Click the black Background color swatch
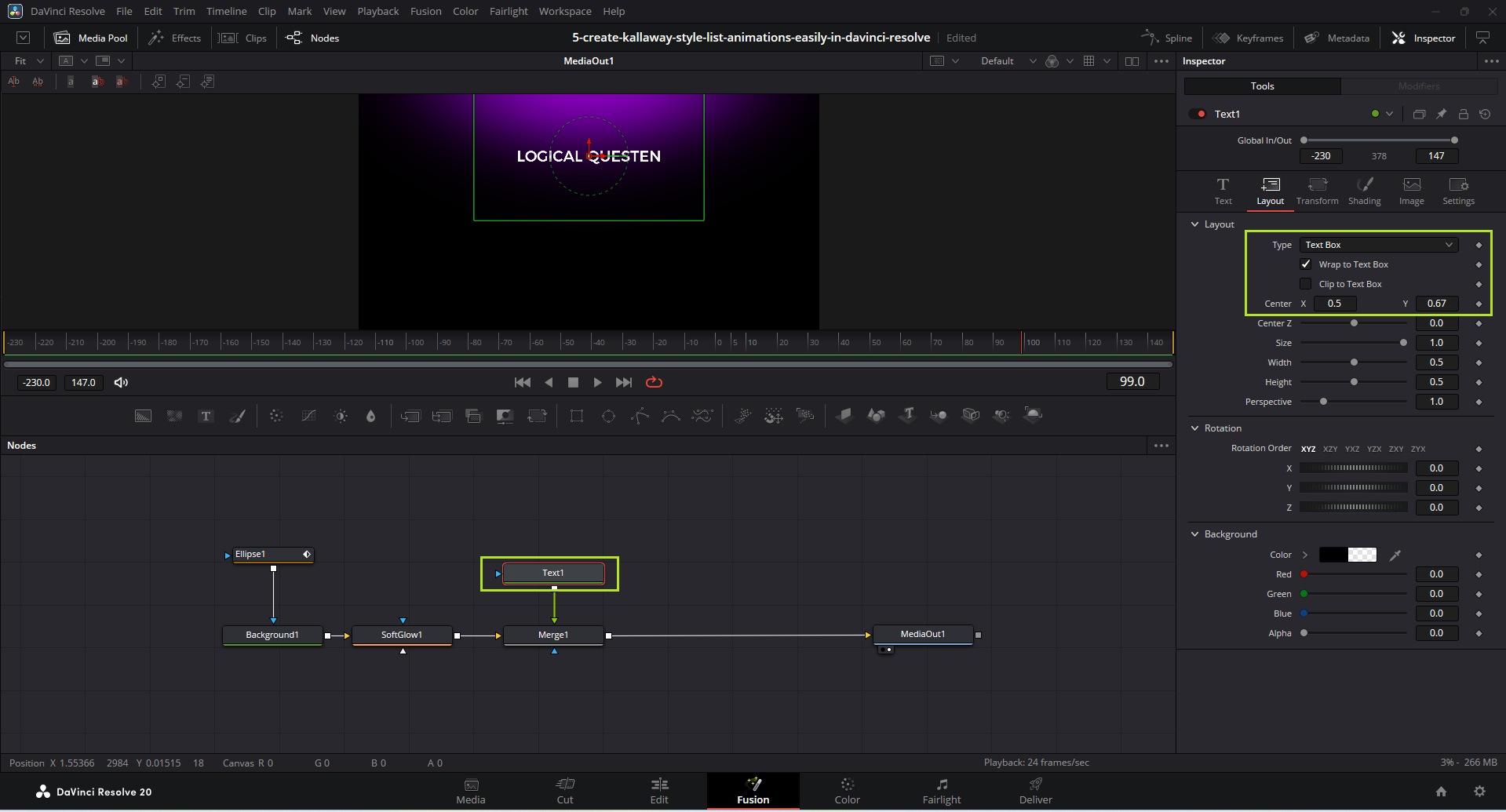The width and height of the screenshot is (1506, 812). [1333, 555]
